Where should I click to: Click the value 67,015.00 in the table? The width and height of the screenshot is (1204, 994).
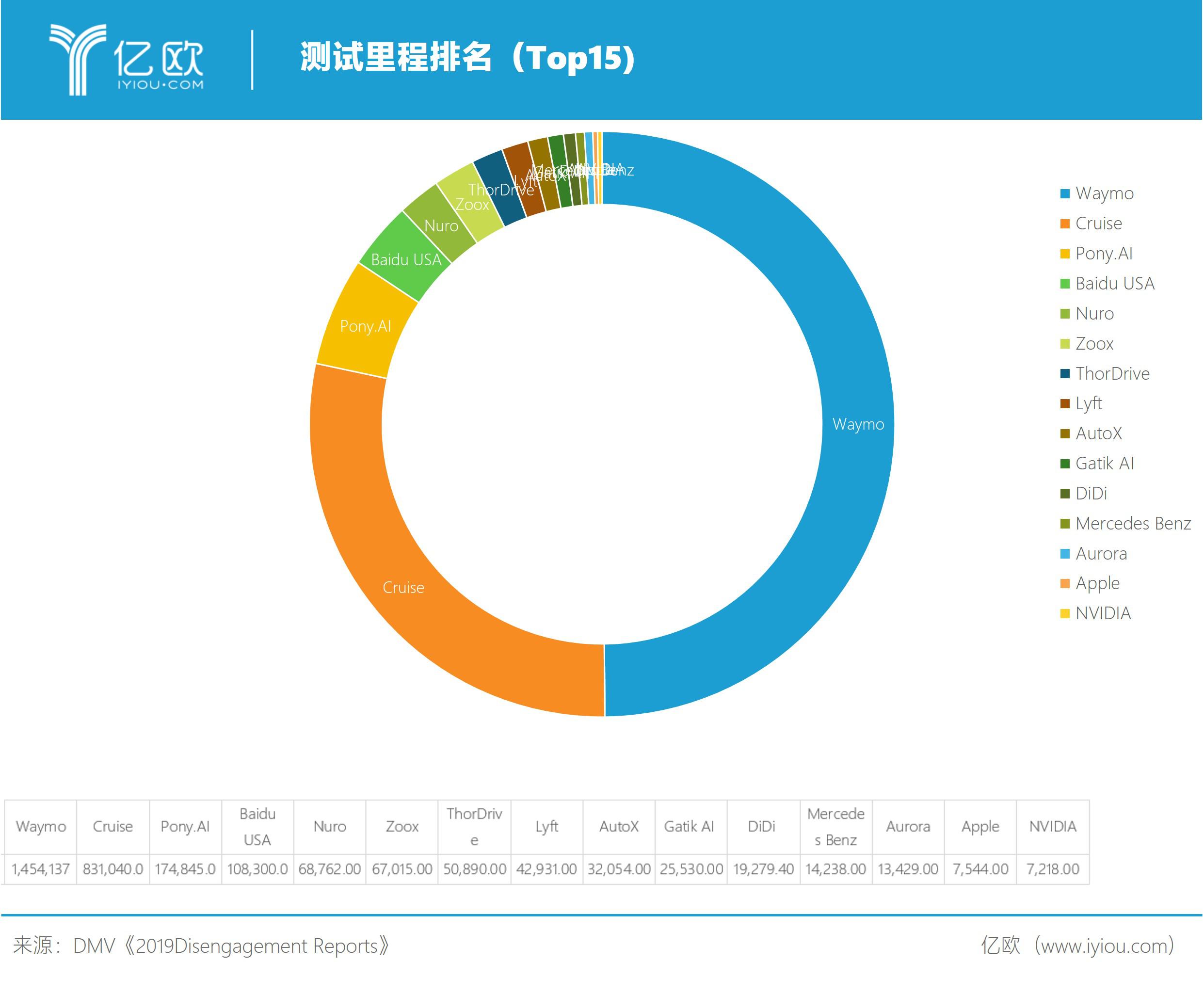[402, 869]
